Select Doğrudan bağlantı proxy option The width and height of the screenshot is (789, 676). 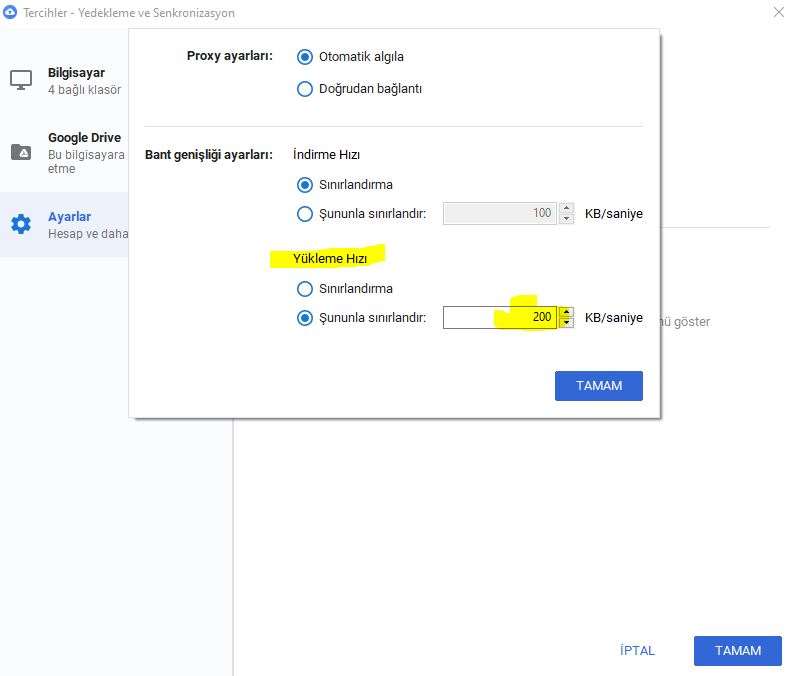point(305,89)
